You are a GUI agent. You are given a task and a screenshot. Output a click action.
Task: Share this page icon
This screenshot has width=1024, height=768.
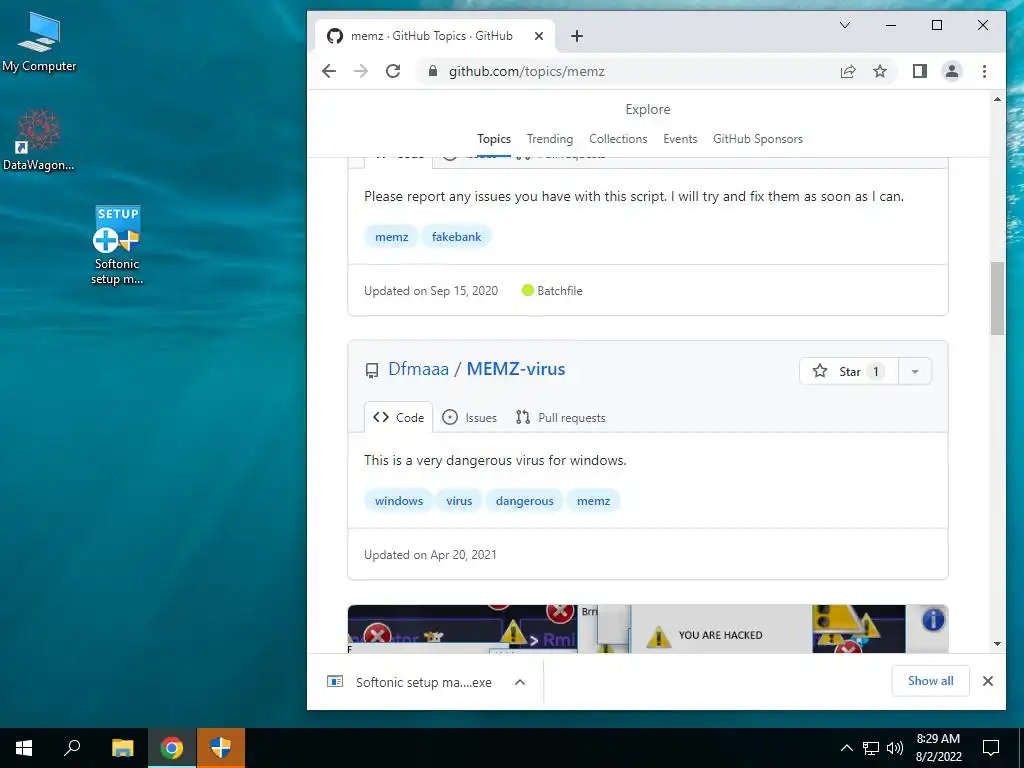pos(848,71)
